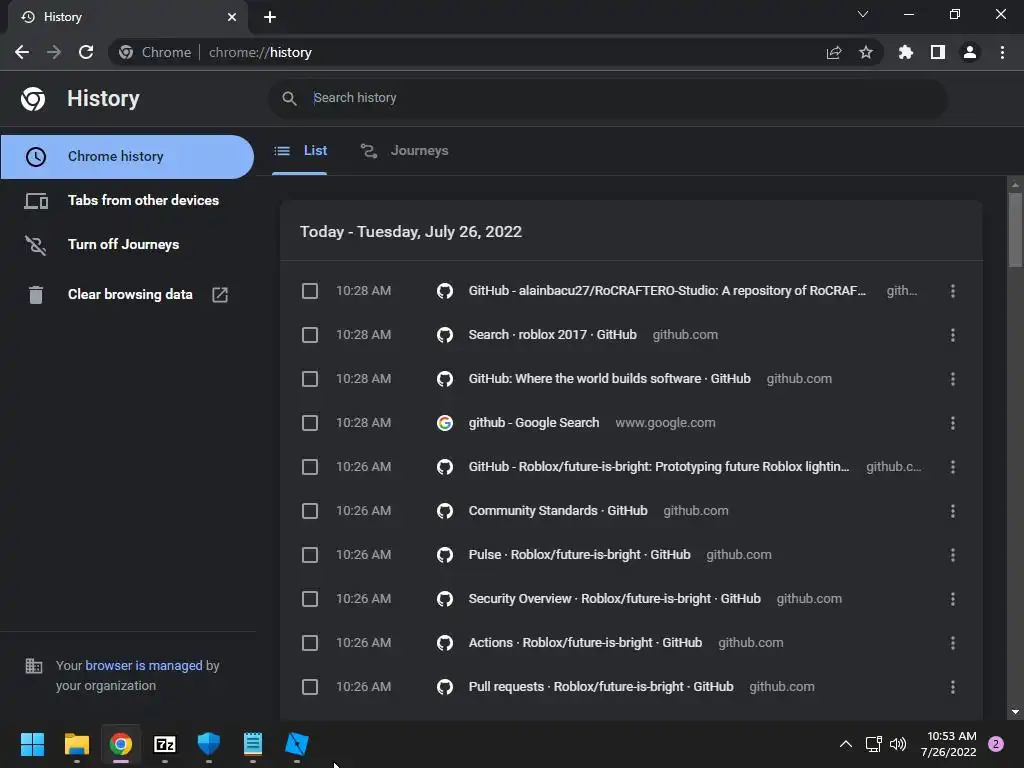
Task: Show hidden system tray icons
Action: [x=846, y=744]
